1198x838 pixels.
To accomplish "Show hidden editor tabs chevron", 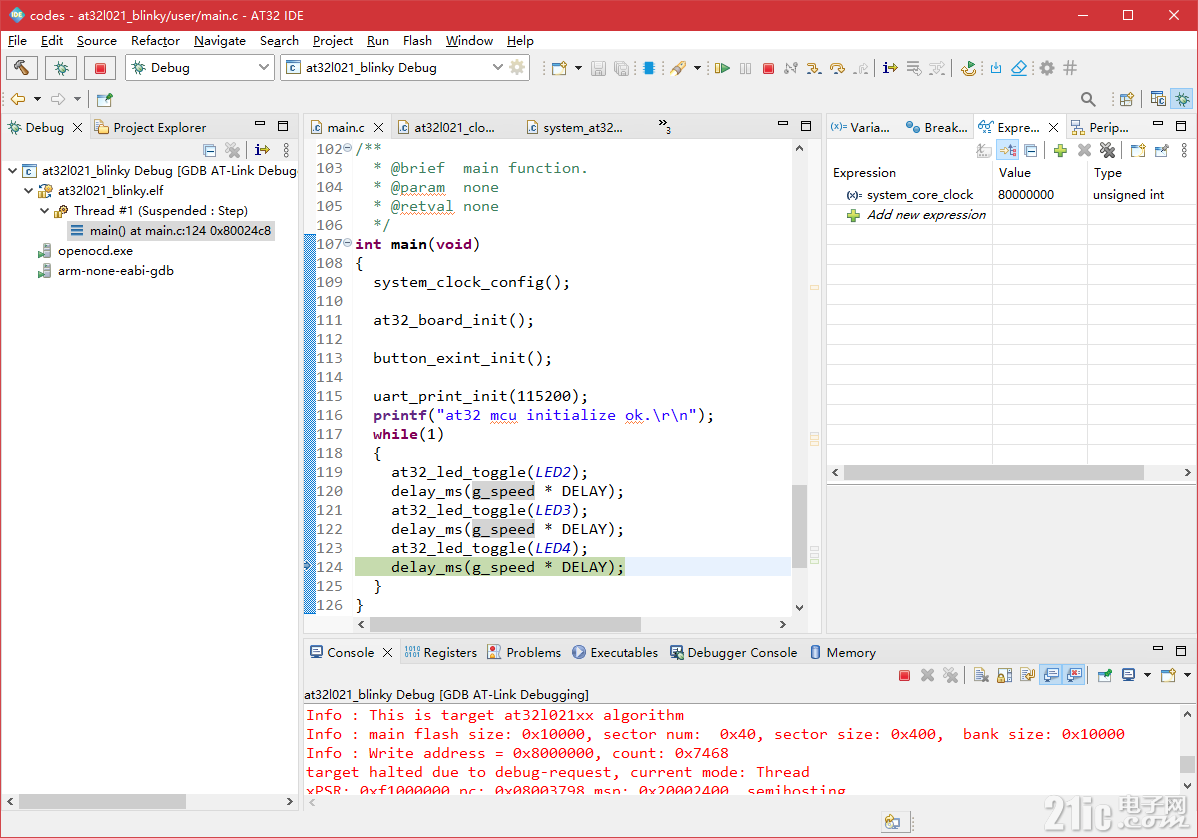I will pyautogui.click(x=664, y=126).
